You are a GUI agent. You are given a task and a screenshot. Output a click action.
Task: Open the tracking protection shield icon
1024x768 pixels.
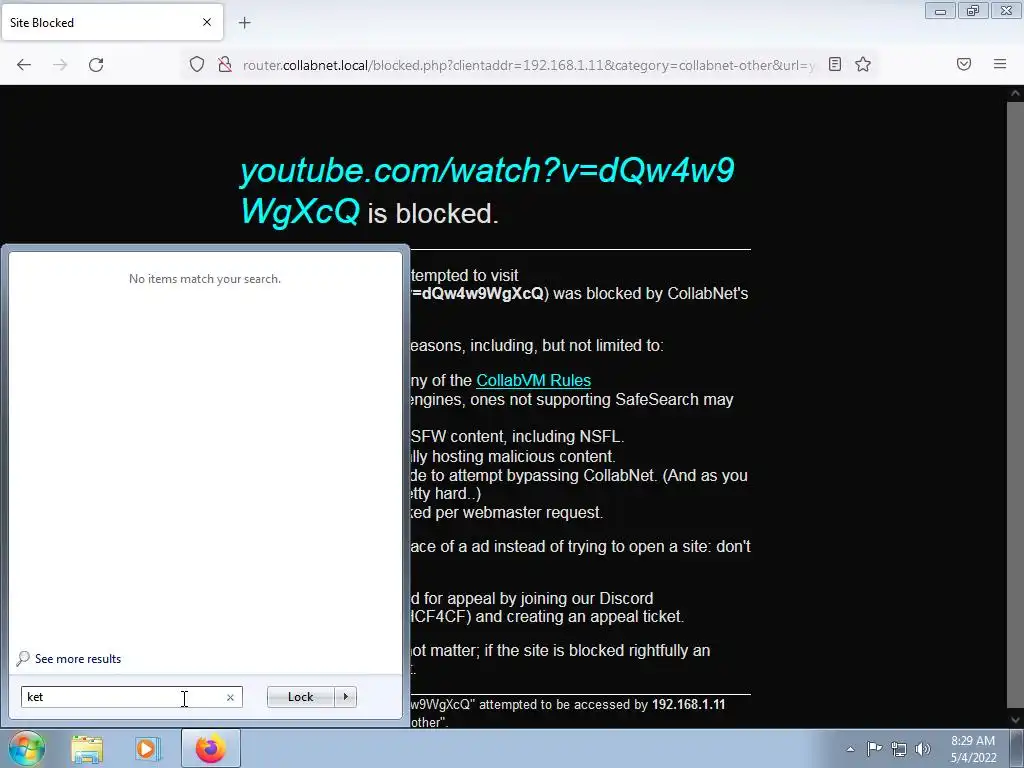[x=197, y=64]
